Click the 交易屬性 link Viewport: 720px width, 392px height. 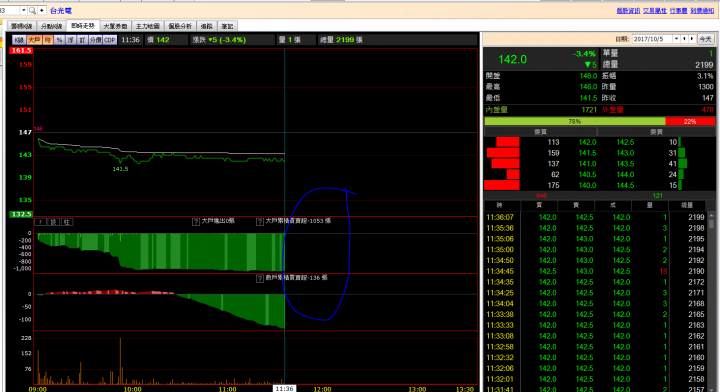[655, 11]
